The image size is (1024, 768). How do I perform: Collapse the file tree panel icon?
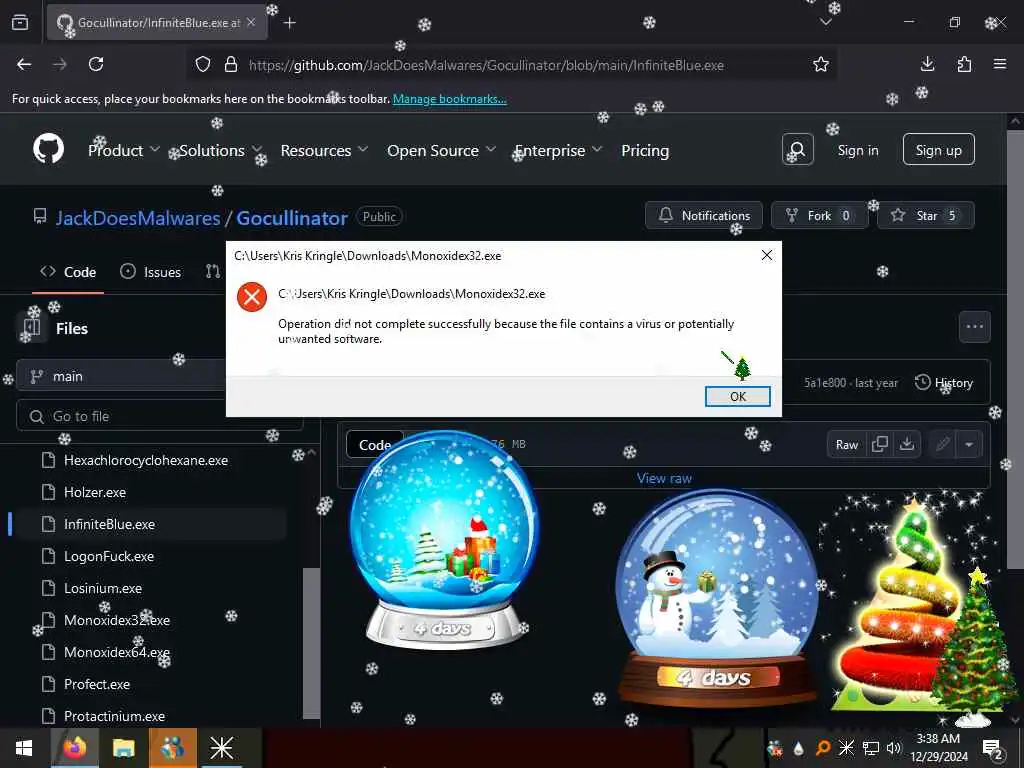(x=31, y=327)
